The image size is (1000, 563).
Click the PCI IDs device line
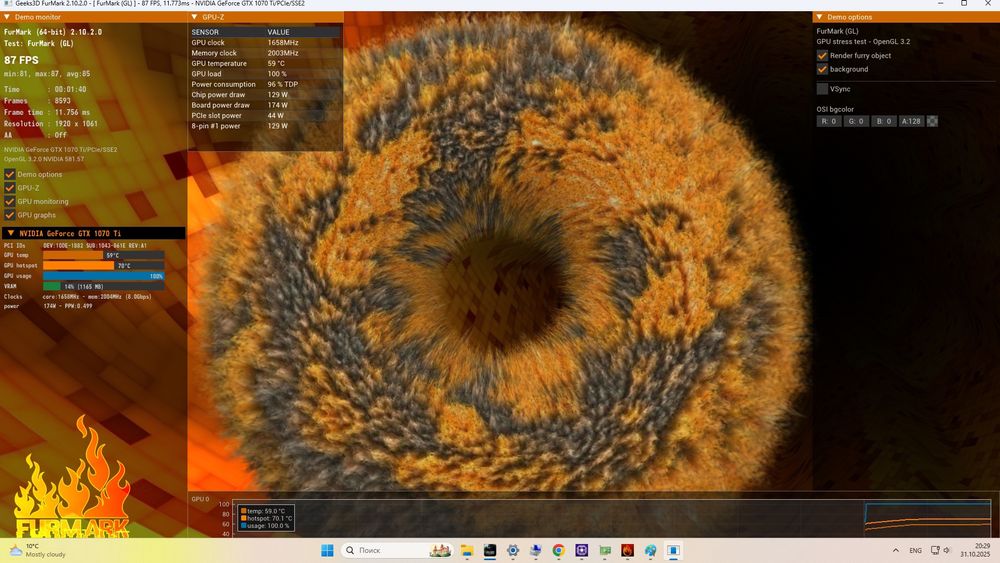tap(75, 245)
